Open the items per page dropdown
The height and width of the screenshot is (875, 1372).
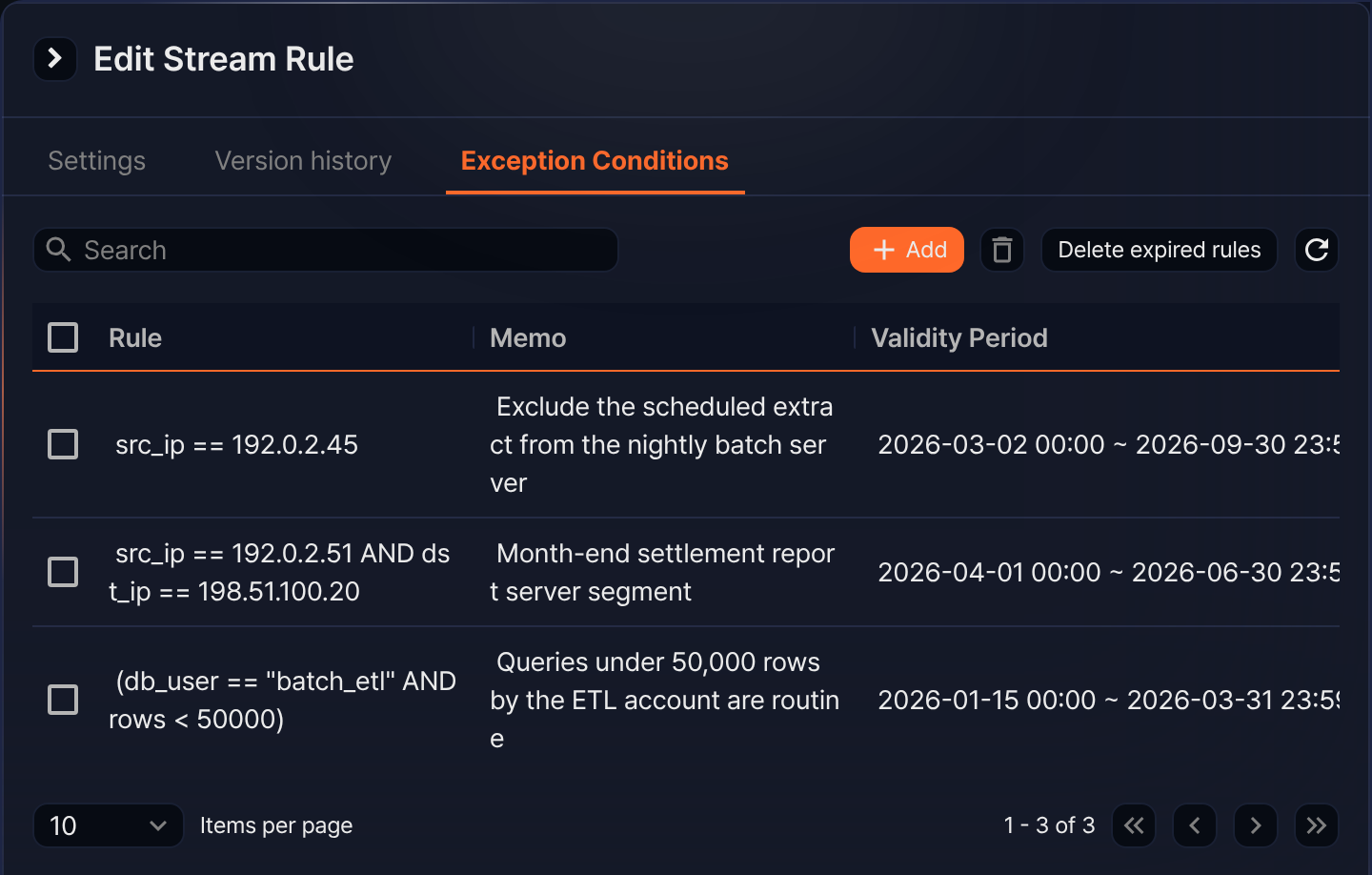click(109, 825)
